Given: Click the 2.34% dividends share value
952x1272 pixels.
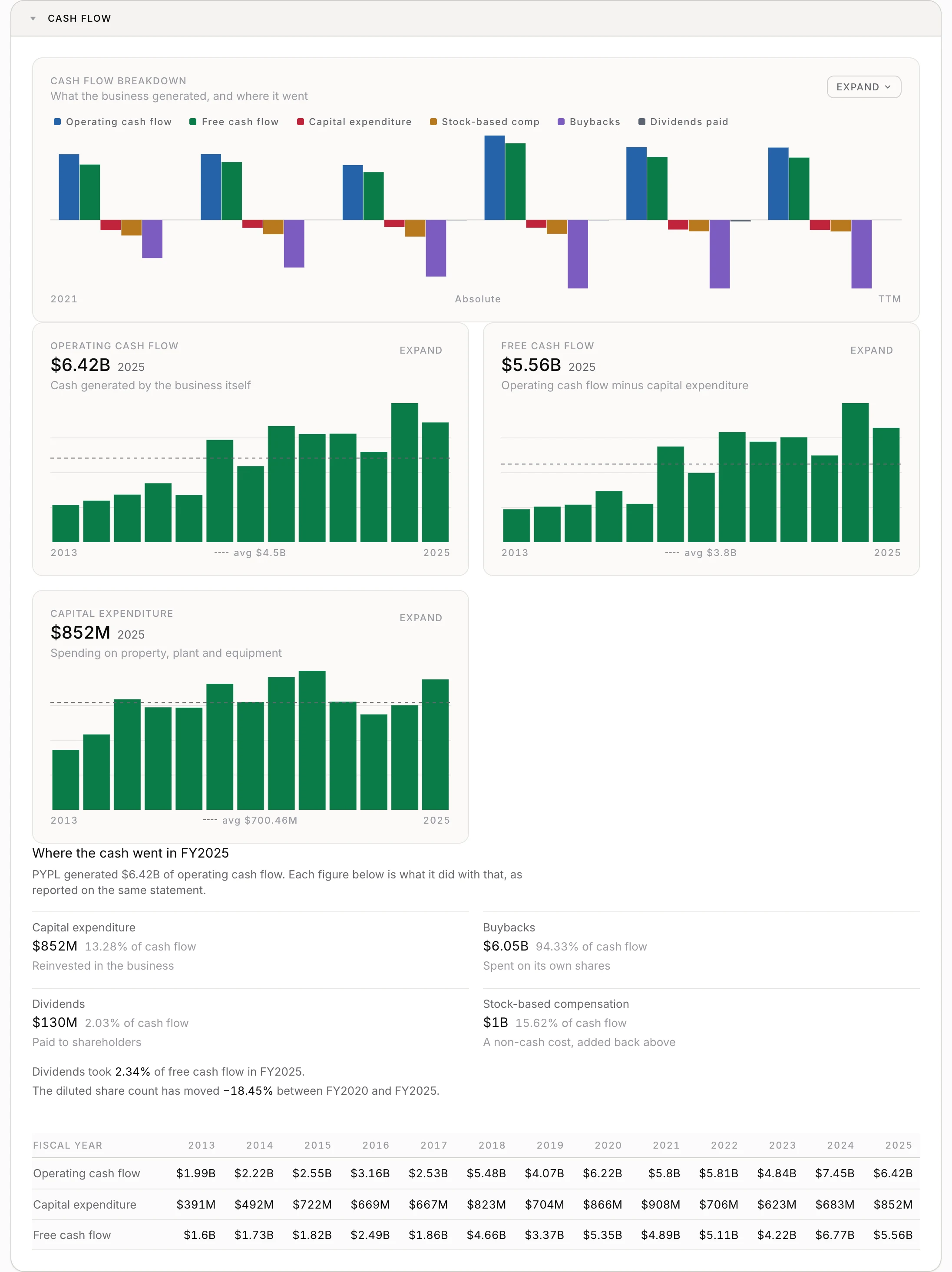Looking at the screenshot, I should (132, 1072).
